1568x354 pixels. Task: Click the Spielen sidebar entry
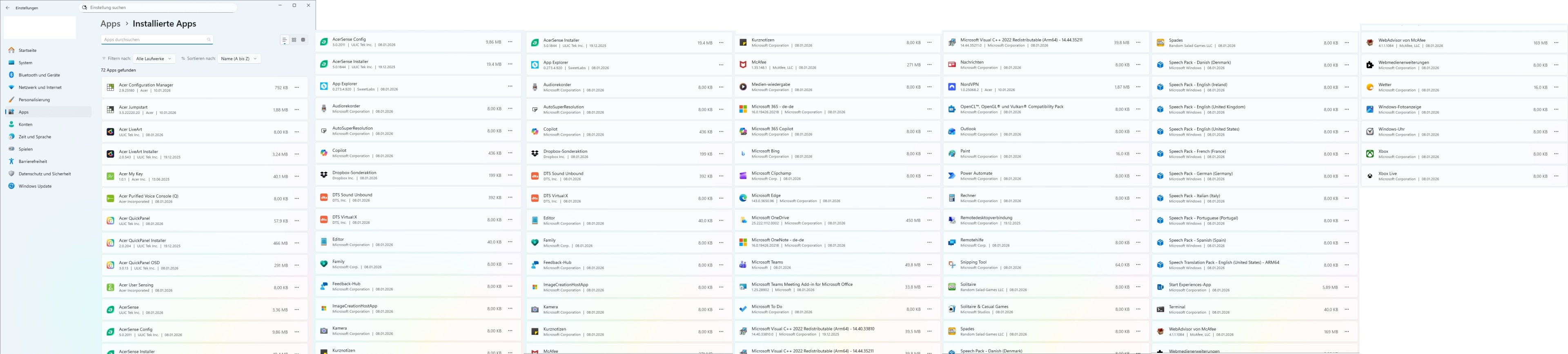(48, 149)
